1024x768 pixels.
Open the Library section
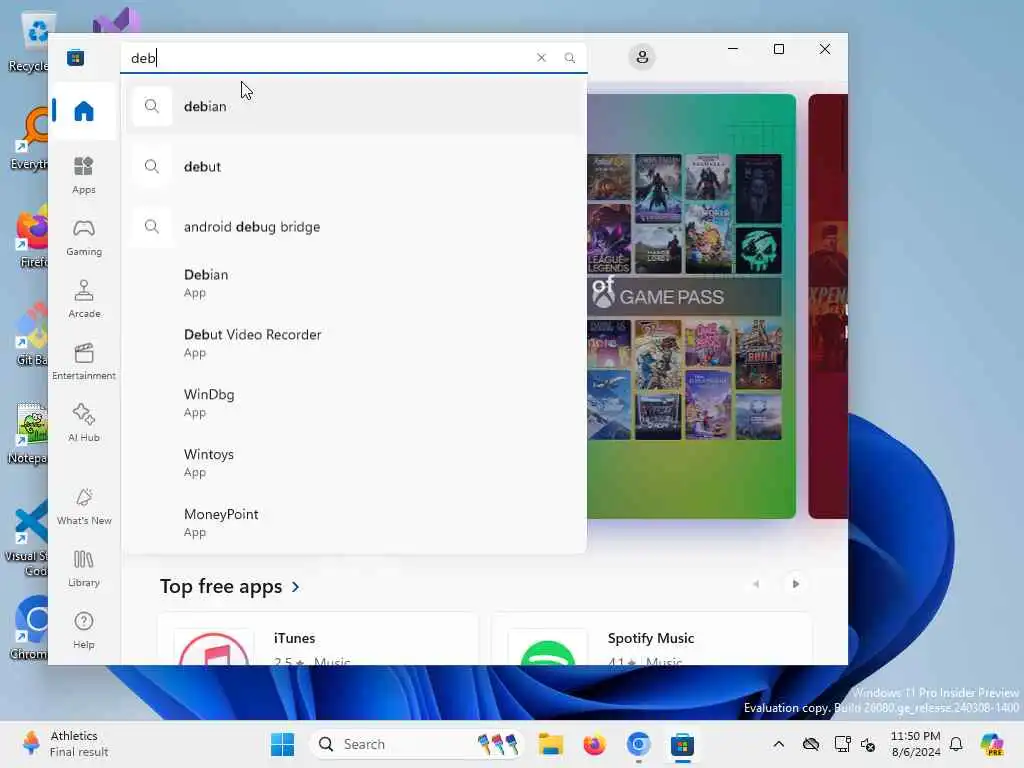pos(84,568)
